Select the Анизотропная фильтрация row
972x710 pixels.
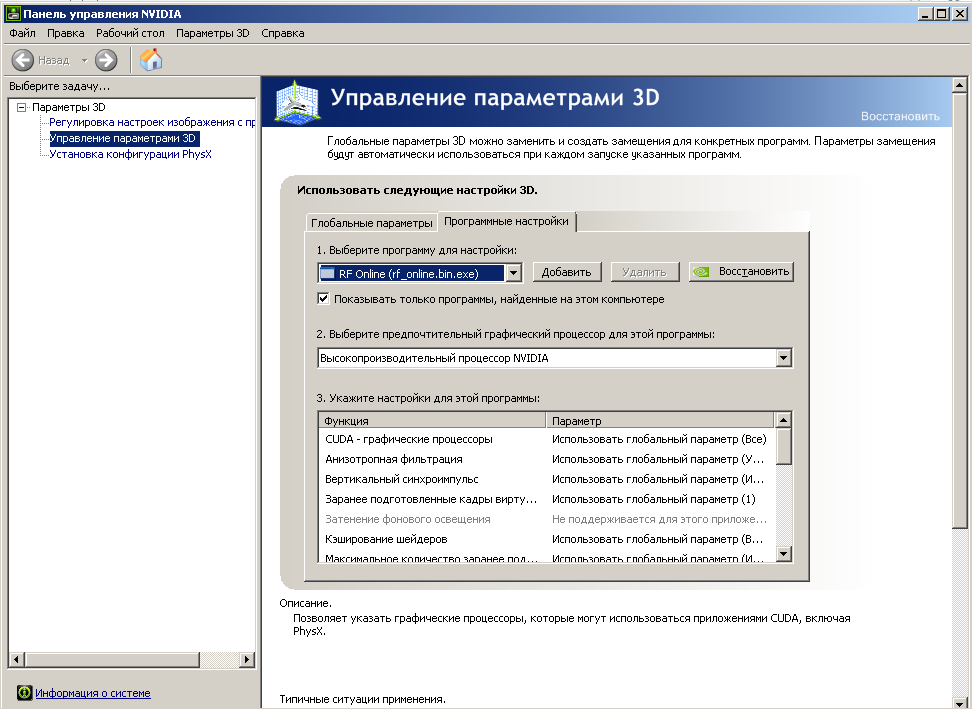[x=546, y=459]
